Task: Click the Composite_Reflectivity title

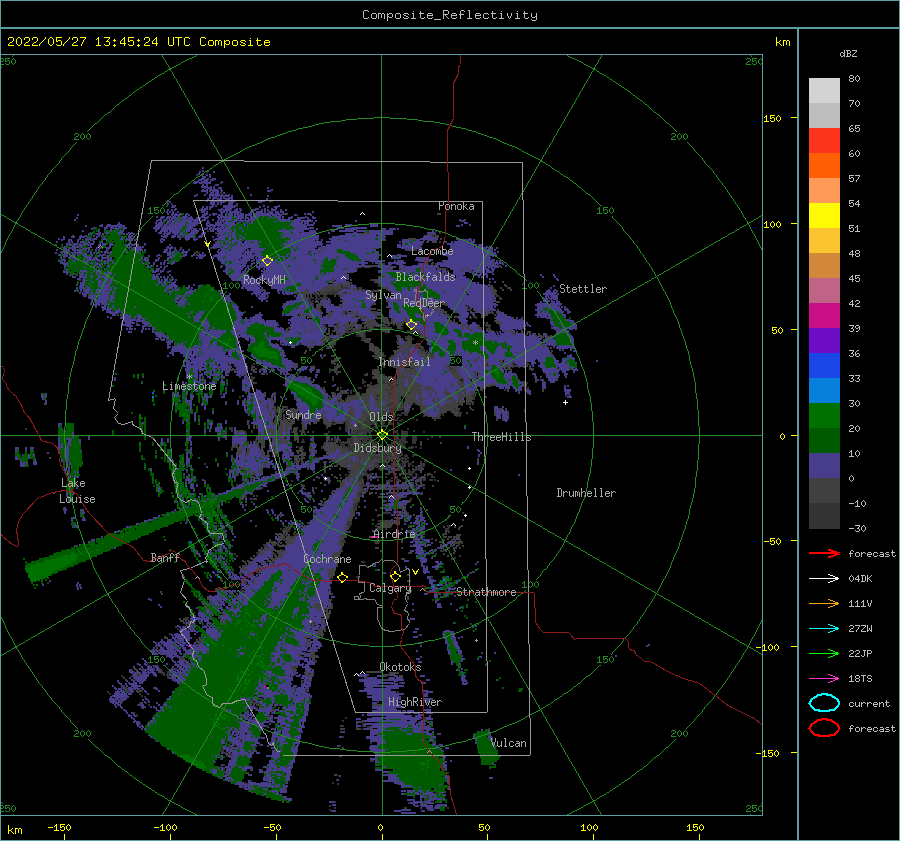Action: tap(449, 15)
